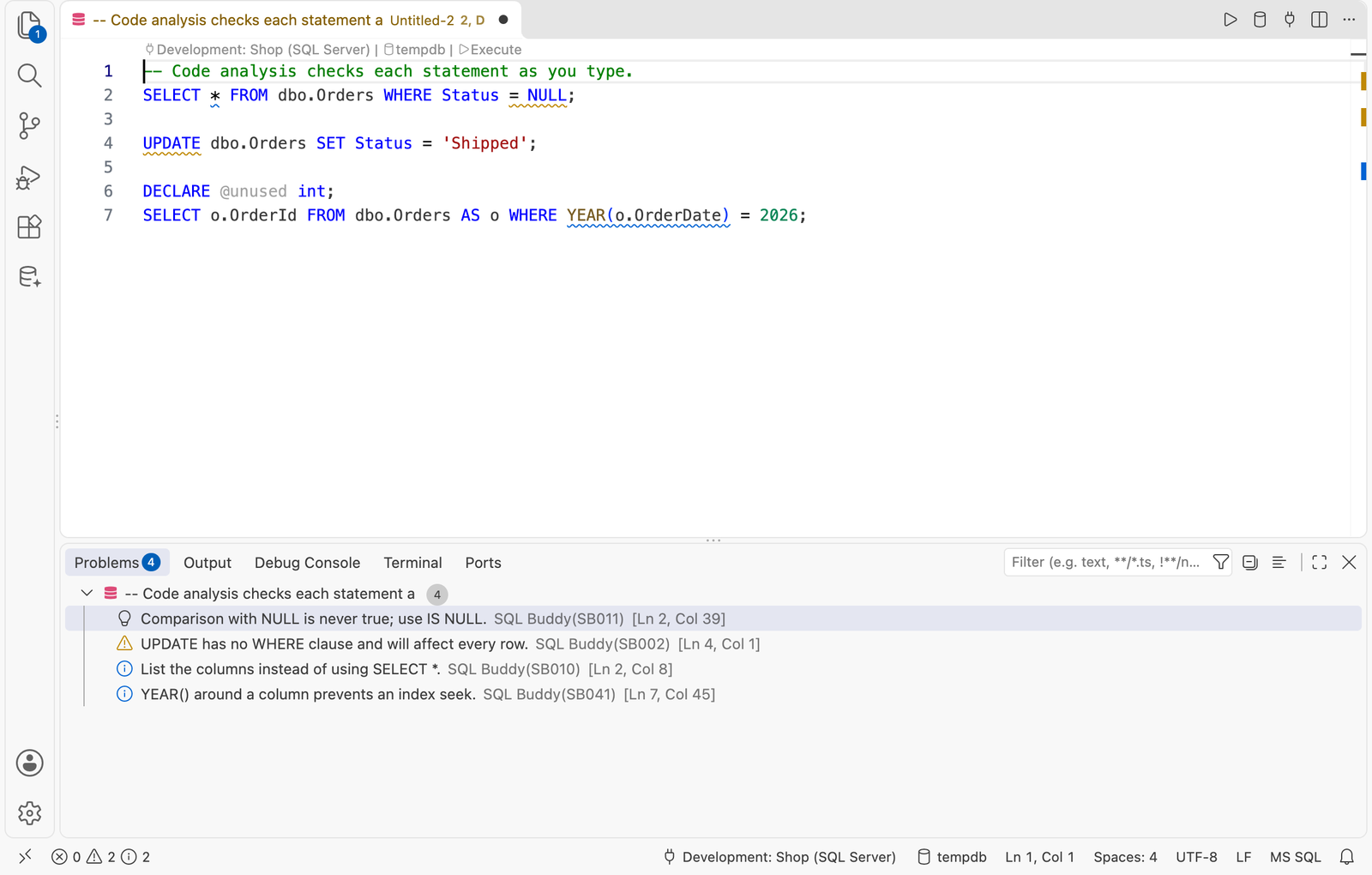This screenshot has height=875, width=1372.
Task: Click tempdb database in status bar
Action: [952, 856]
